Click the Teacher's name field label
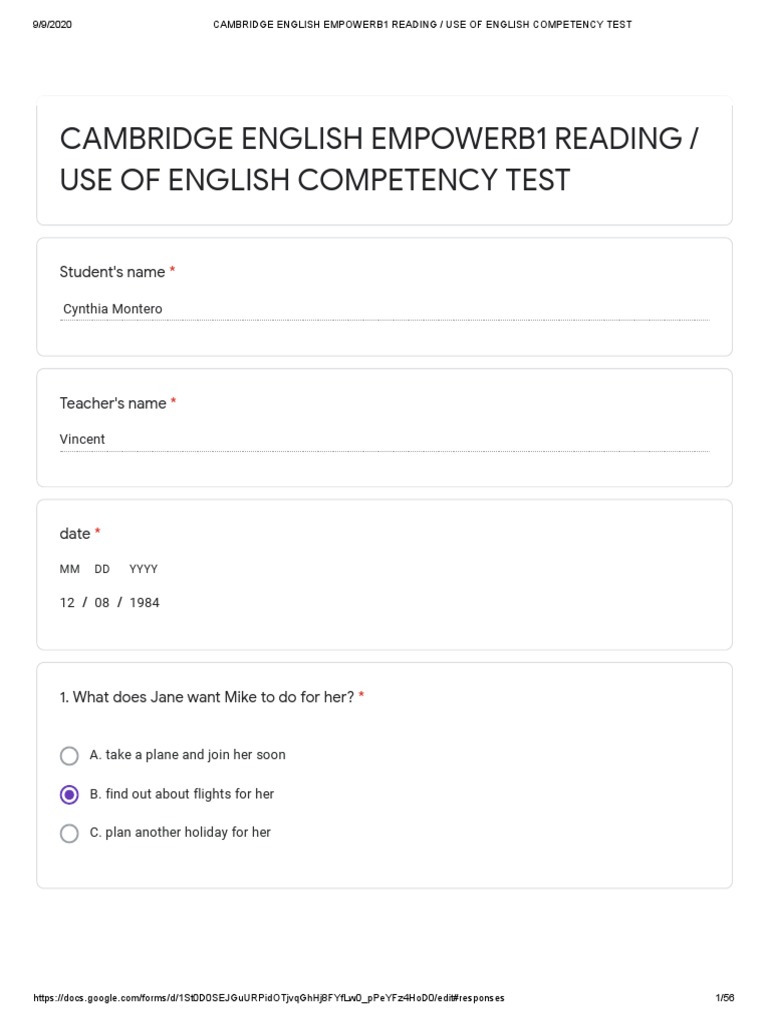The image size is (768, 1024). coord(113,403)
